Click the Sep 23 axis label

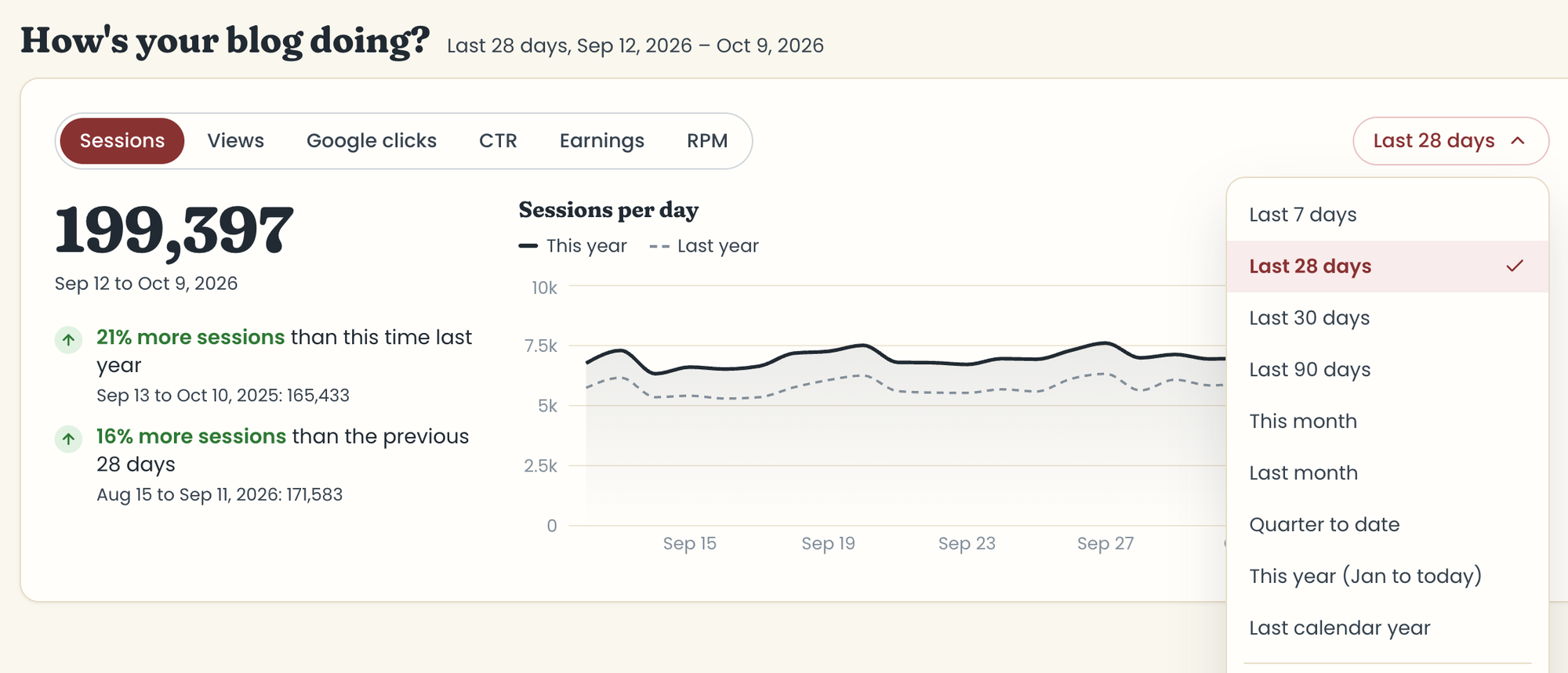pos(967,544)
